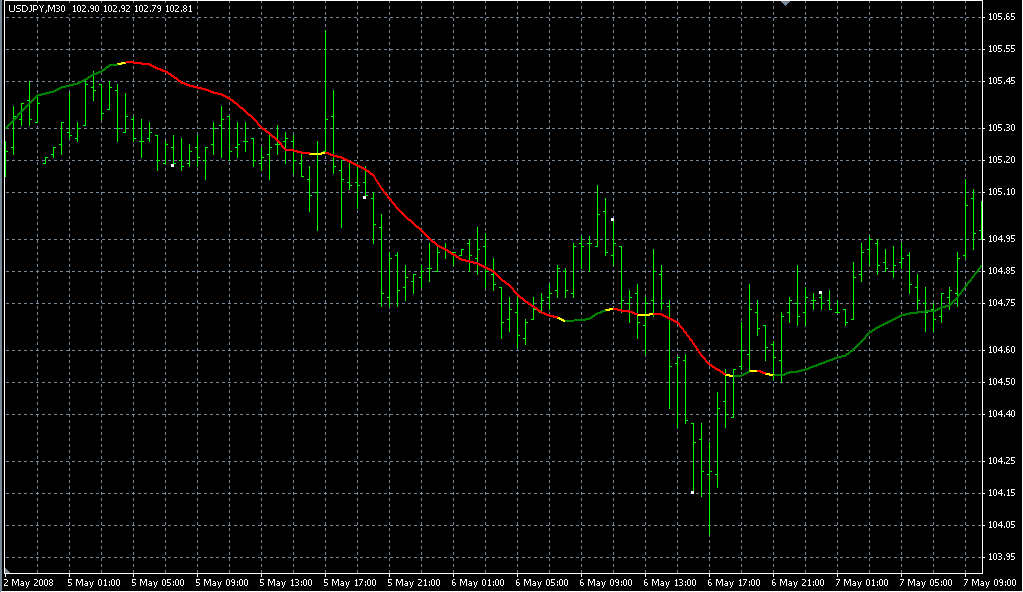
Task: Click the 5 May 05:00 time label
Action: coord(158,582)
